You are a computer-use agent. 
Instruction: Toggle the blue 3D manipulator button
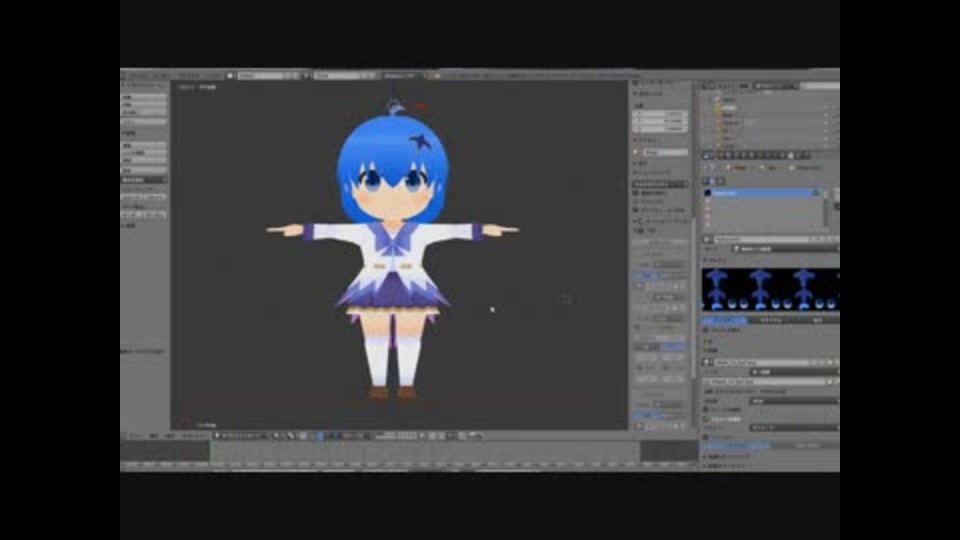(320, 436)
